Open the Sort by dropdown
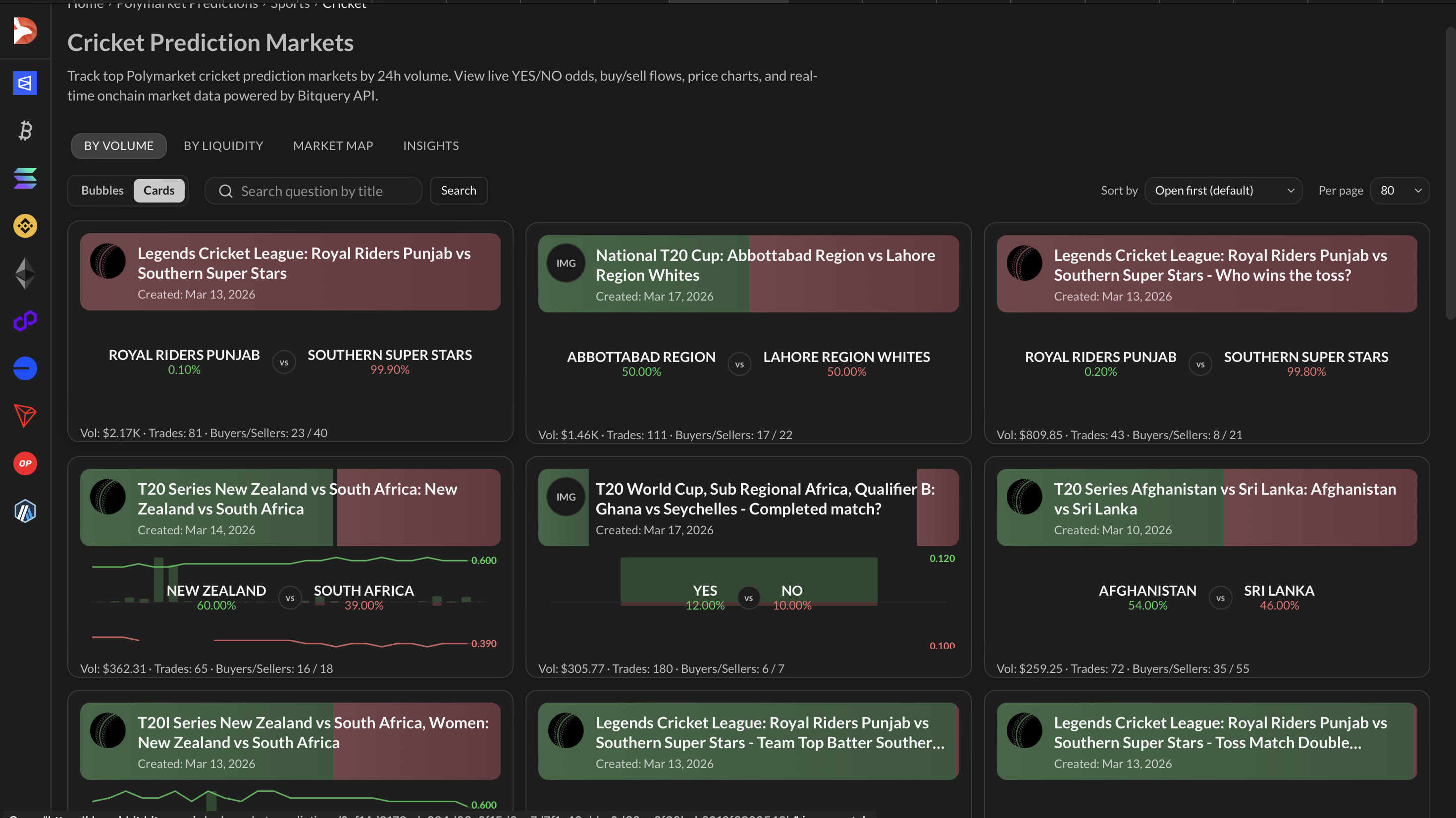 pos(1223,191)
